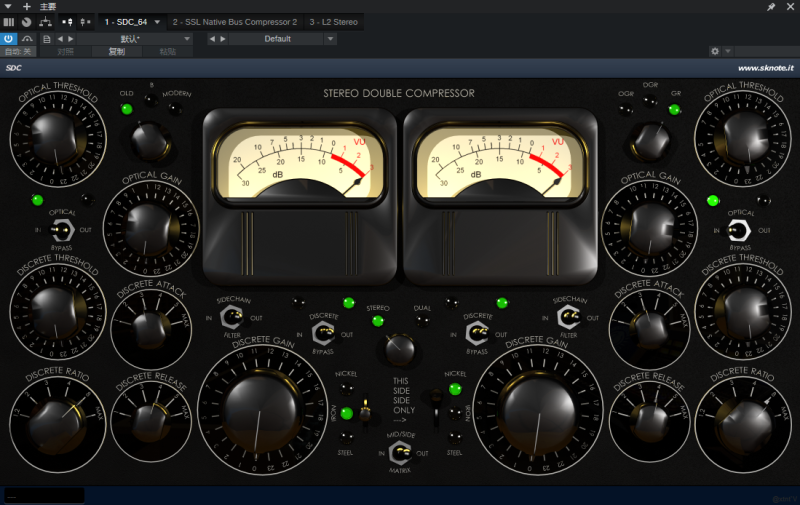The image size is (800, 505).
Task: Click the GR meter mode LED
Action: [x=674, y=109]
